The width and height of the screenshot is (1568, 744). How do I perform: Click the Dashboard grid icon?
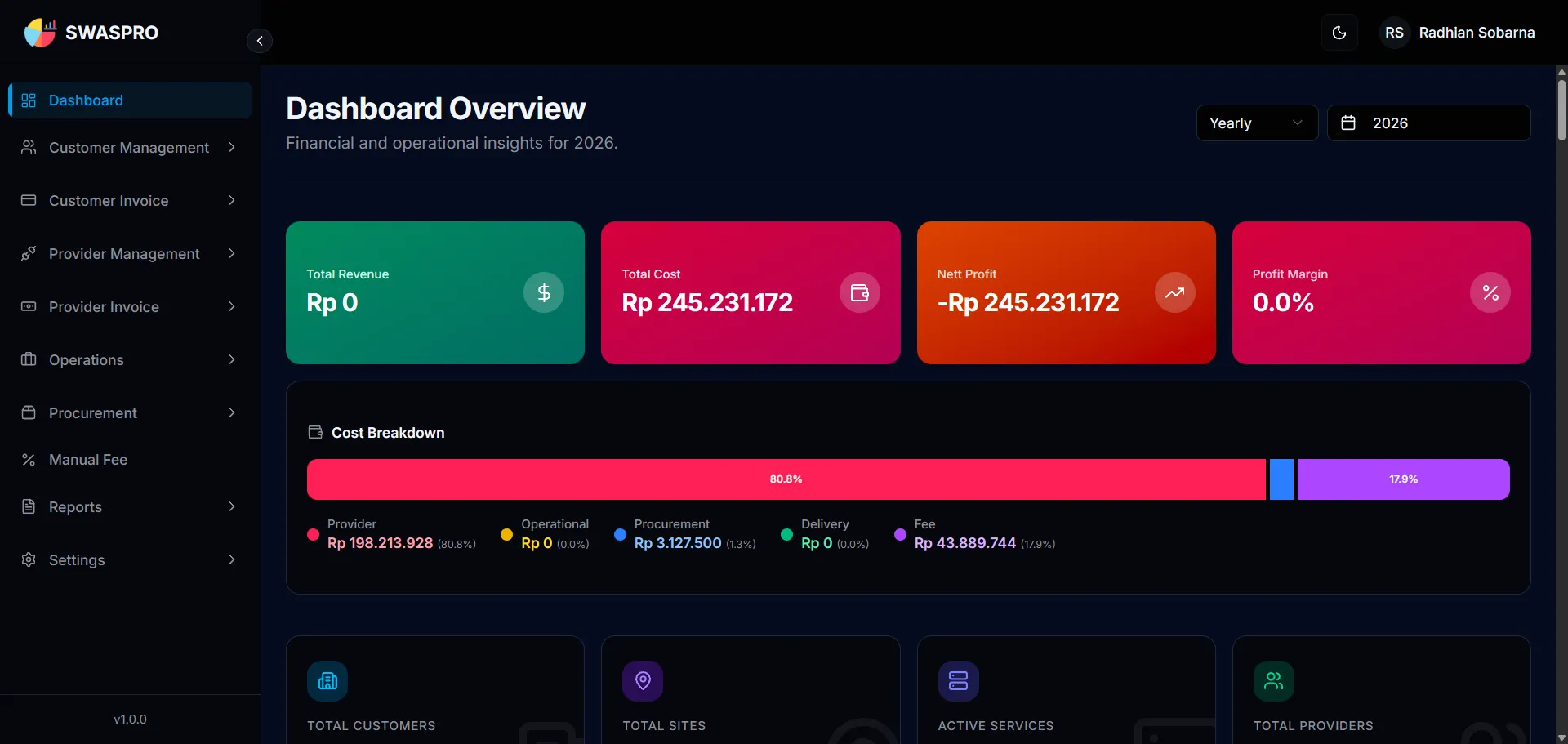29,100
